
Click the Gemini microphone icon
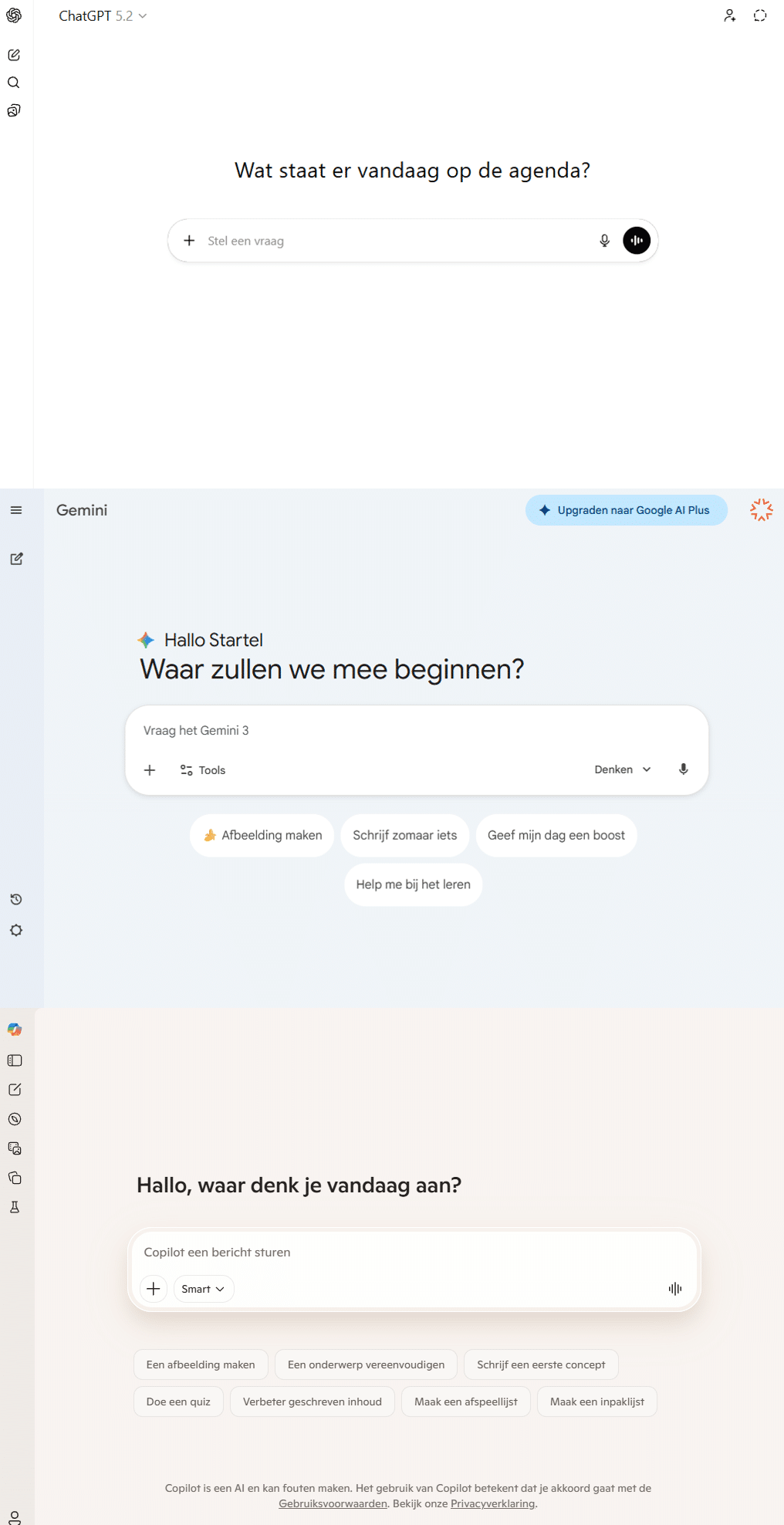[683, 769]
